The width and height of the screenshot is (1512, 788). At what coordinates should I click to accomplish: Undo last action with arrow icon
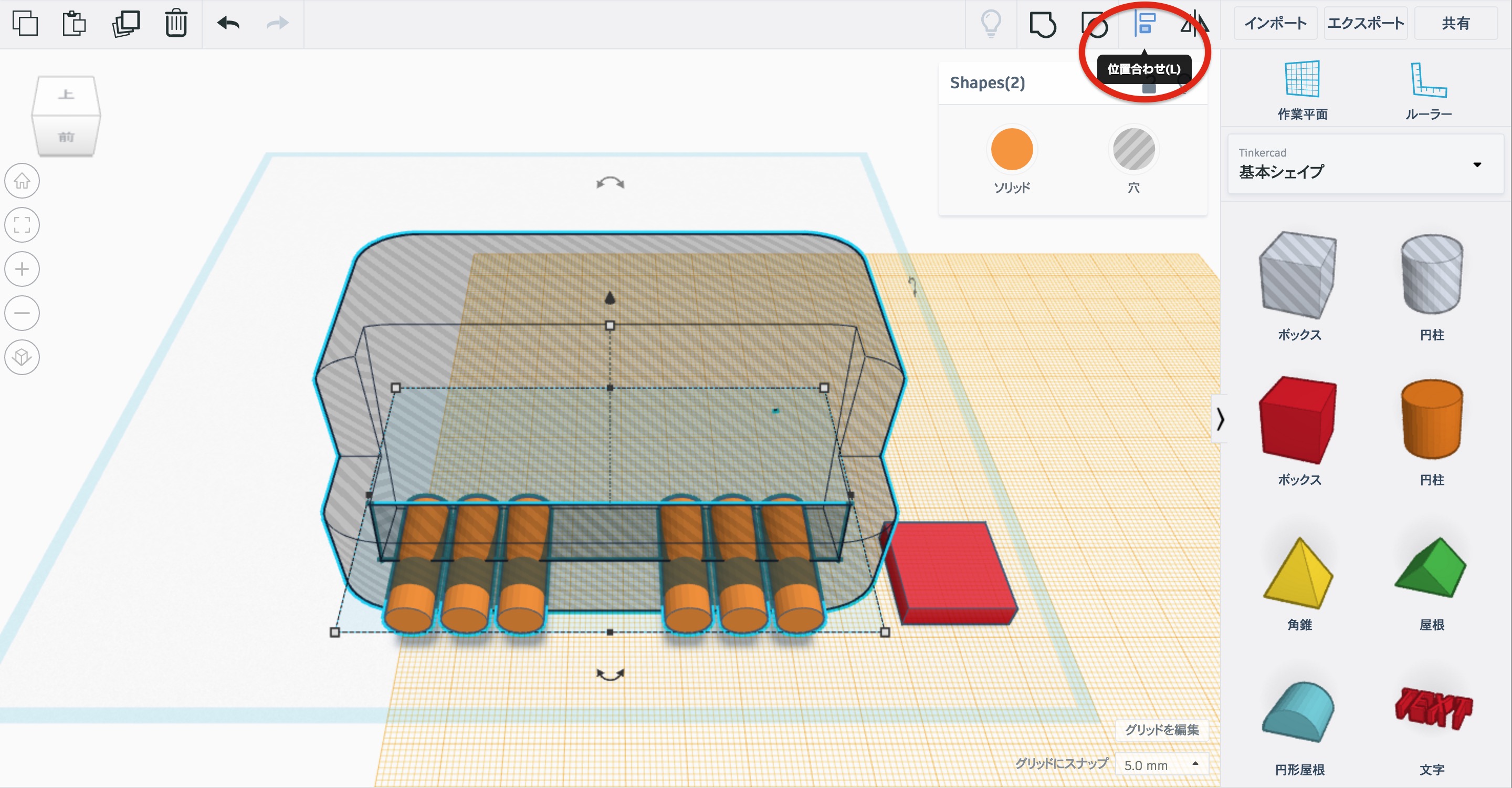click(x=228, y=24)
